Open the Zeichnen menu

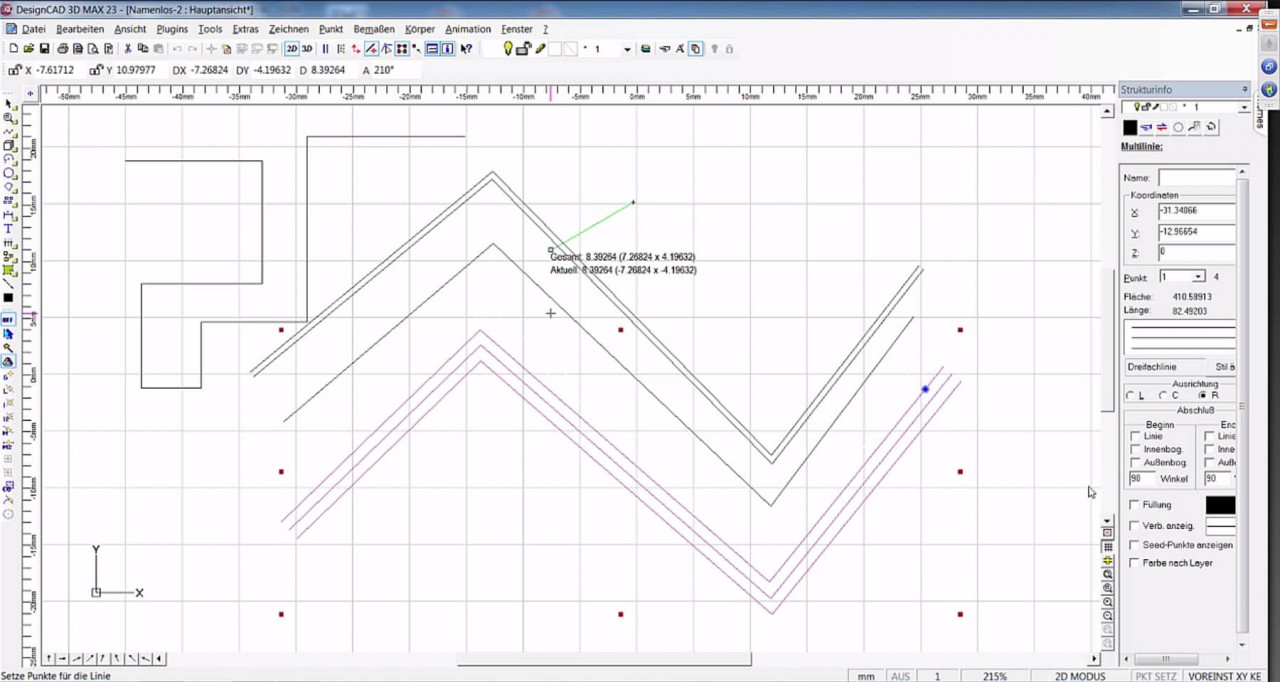point(288,29)
